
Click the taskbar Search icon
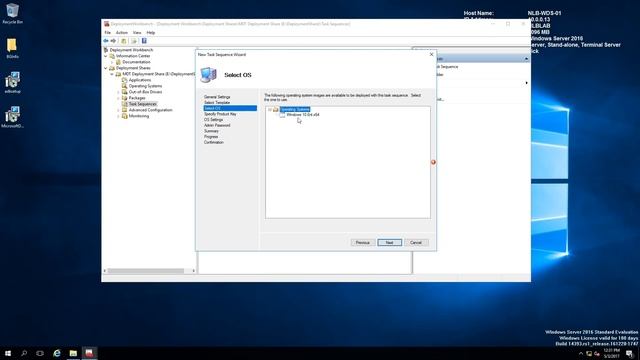click(x=24, y=353)
